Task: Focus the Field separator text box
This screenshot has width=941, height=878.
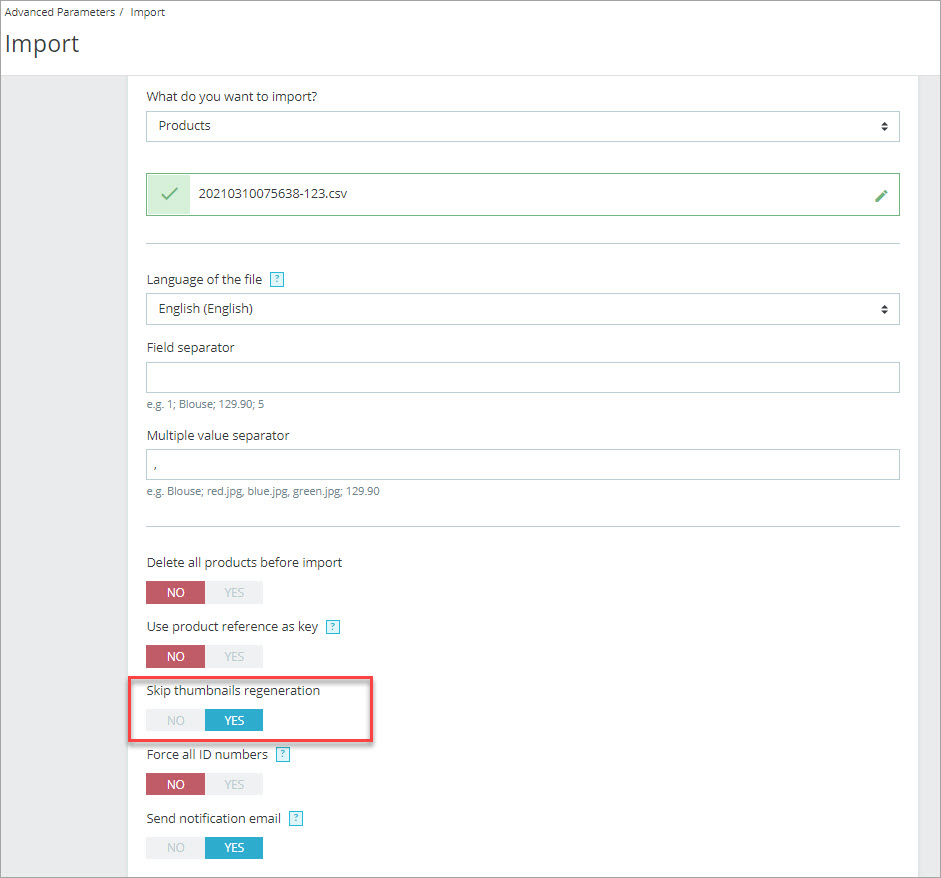Action: (x=522, y=377)
